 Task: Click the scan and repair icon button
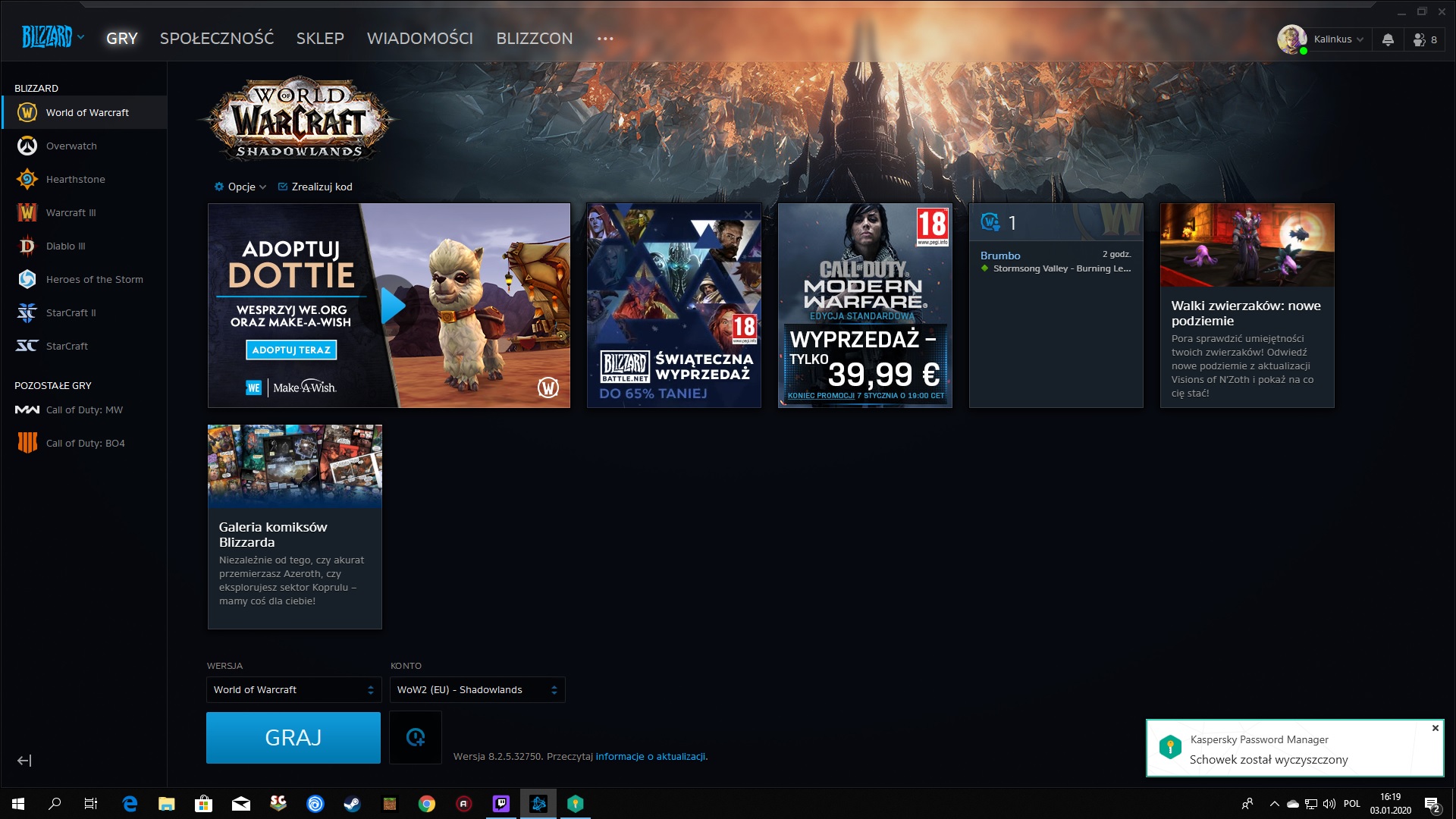tap(416, 737)
